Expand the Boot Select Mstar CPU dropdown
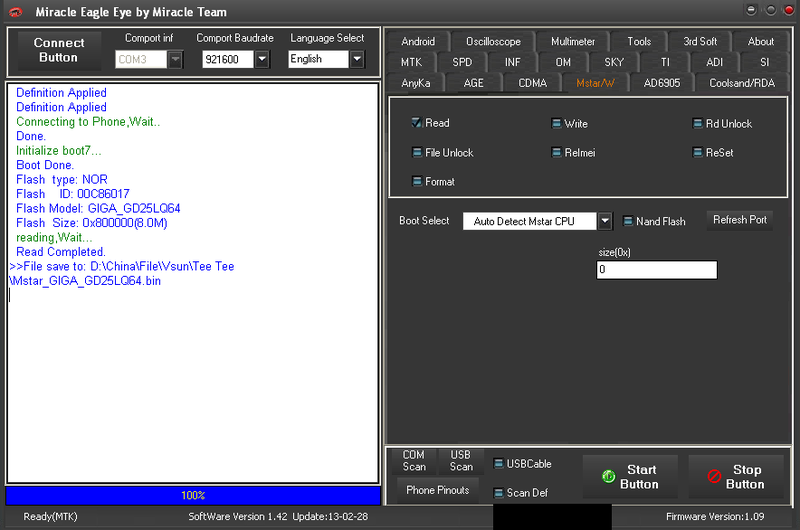The image size is (800, 530). pos(605,221)
